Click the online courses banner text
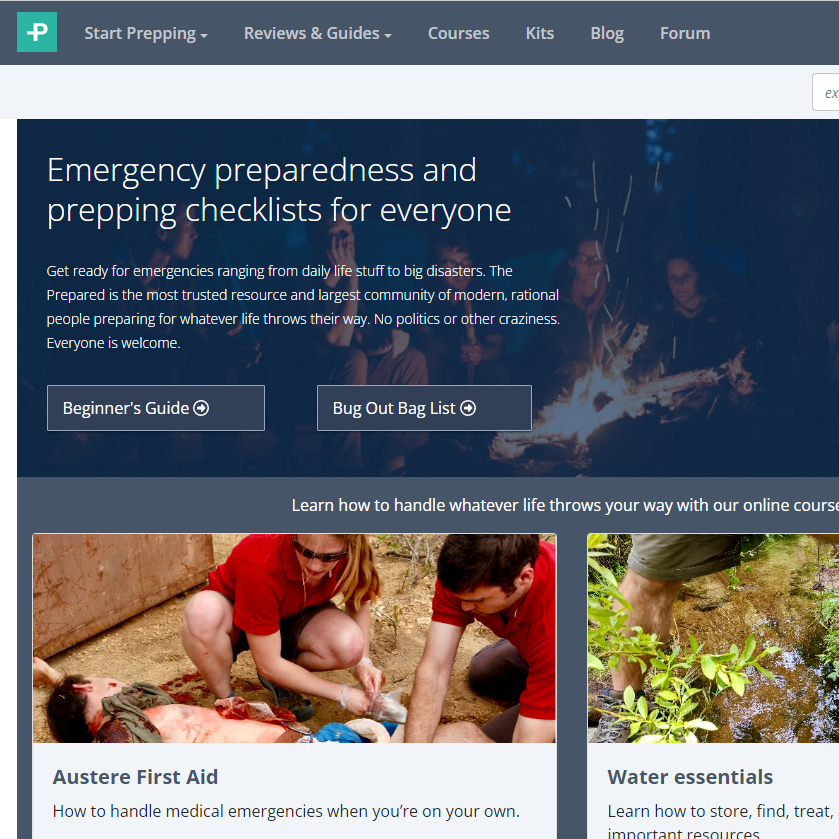This screenshot has width=839, height=839. 565,505
